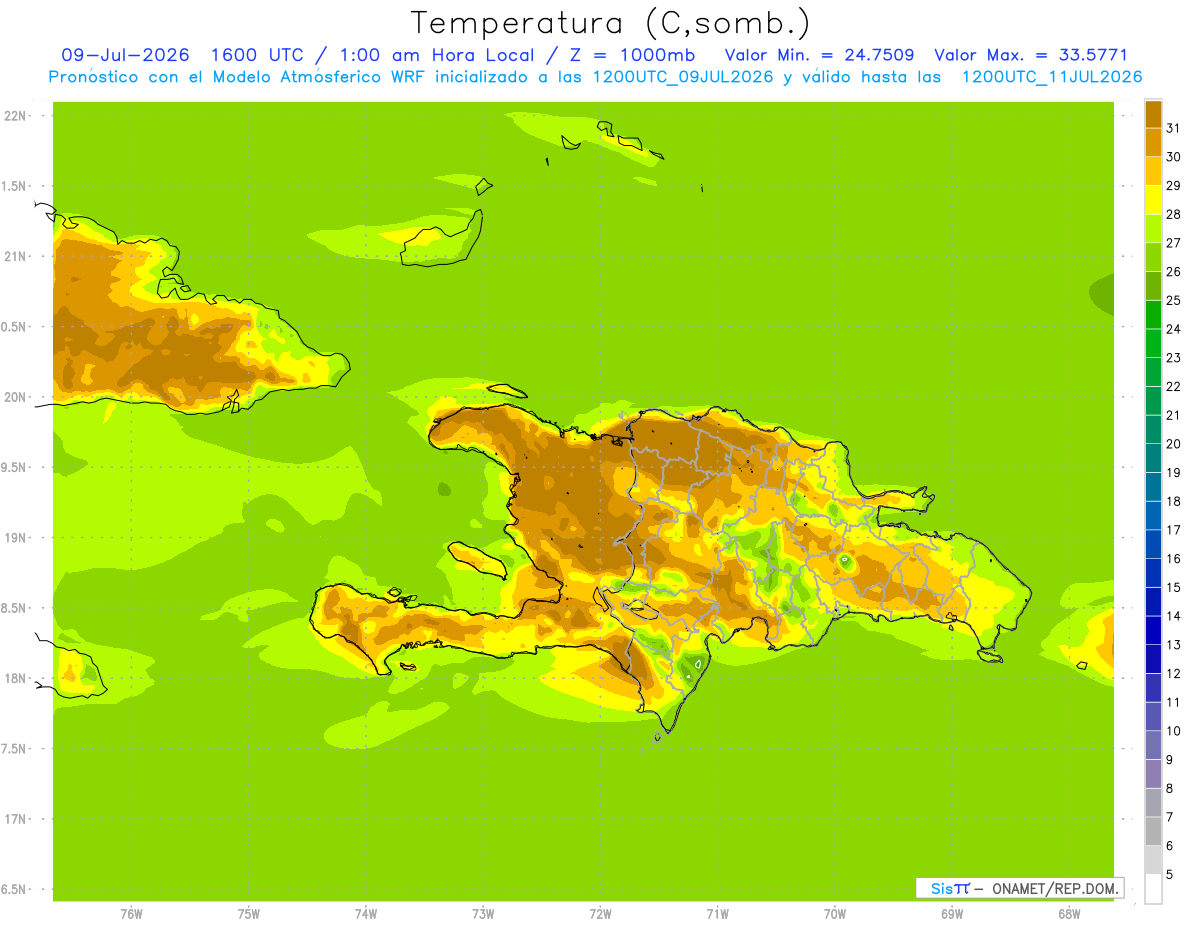Click the "72W" longitude axis label
Image resolution: width=1200 pixels, height=927 pixels.
pos(600,914)
